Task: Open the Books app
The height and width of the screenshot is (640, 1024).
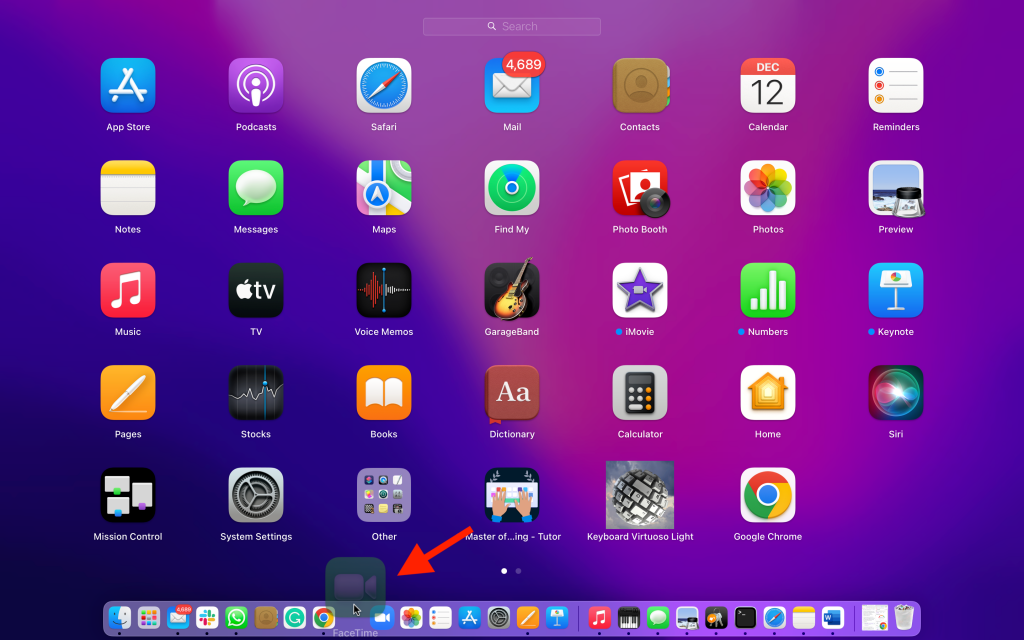Action: tap(384, 392)
